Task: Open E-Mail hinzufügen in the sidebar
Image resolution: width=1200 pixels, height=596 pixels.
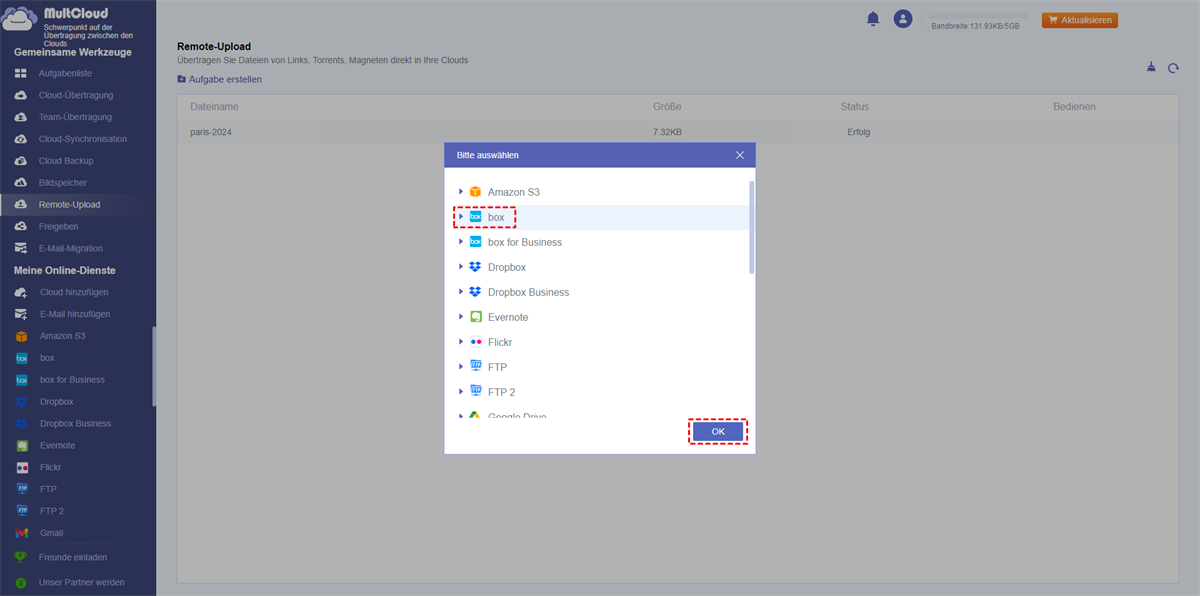Action: click(x=76, y=314)
